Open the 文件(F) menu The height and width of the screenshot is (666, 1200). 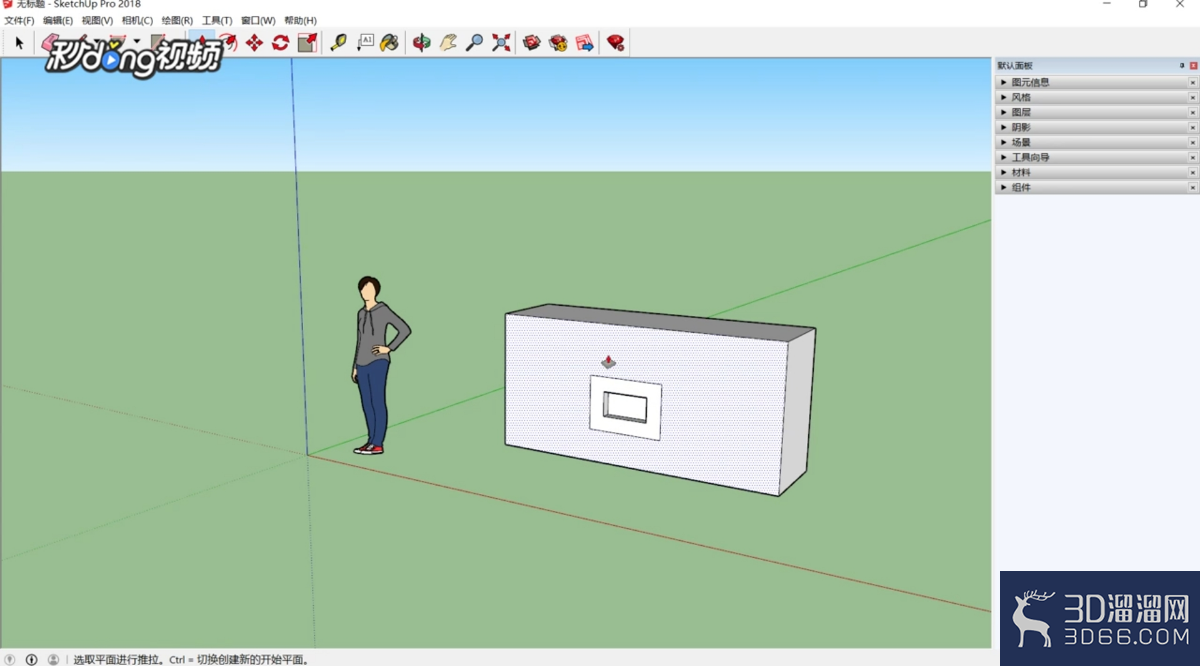point(19,20)
